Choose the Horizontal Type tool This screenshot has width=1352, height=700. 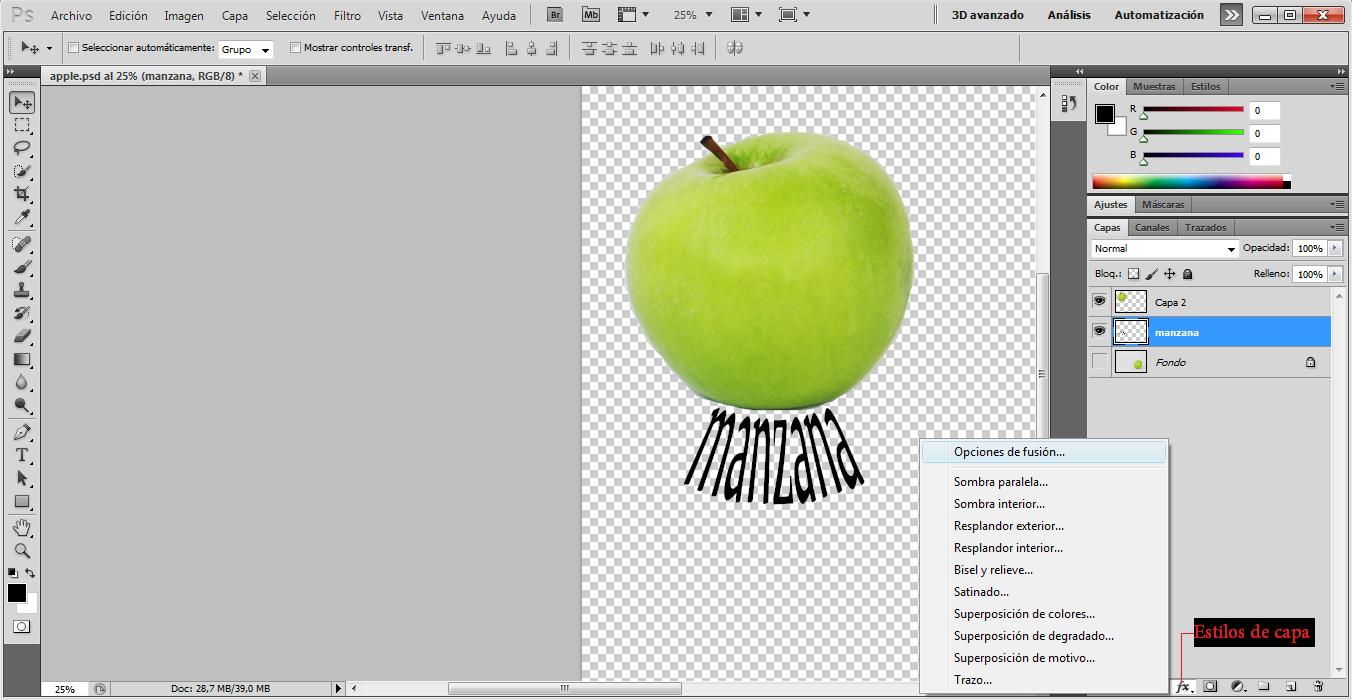click(22, 453)
